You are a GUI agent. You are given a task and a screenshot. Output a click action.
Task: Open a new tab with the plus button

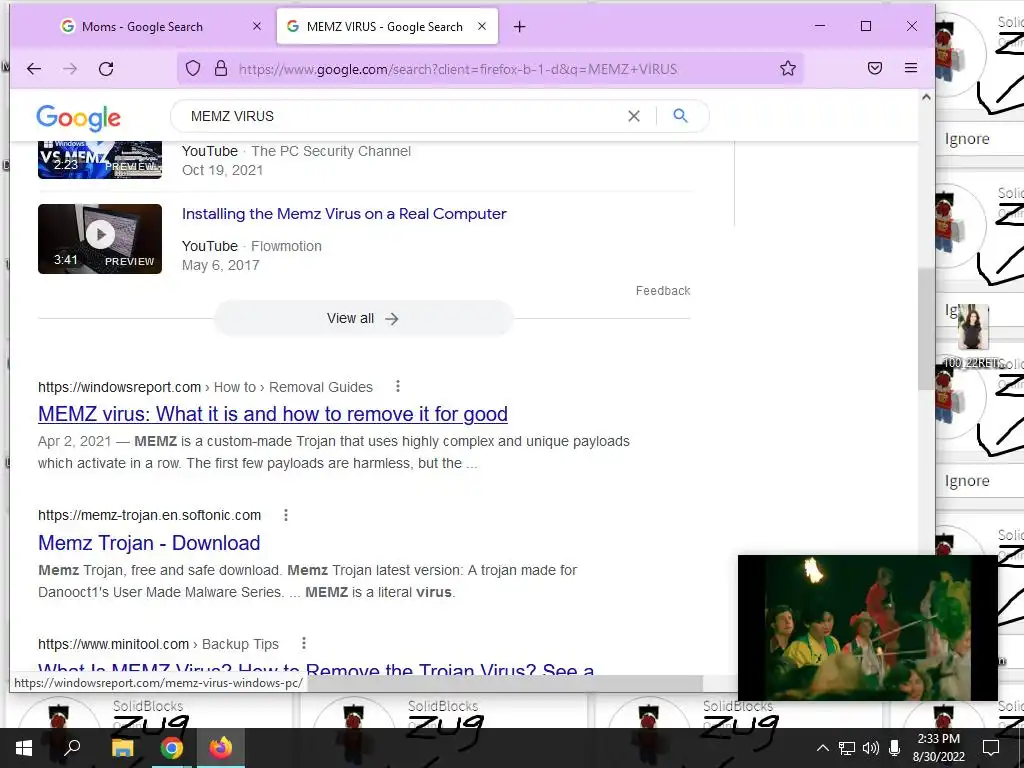(x=519, y=27)
